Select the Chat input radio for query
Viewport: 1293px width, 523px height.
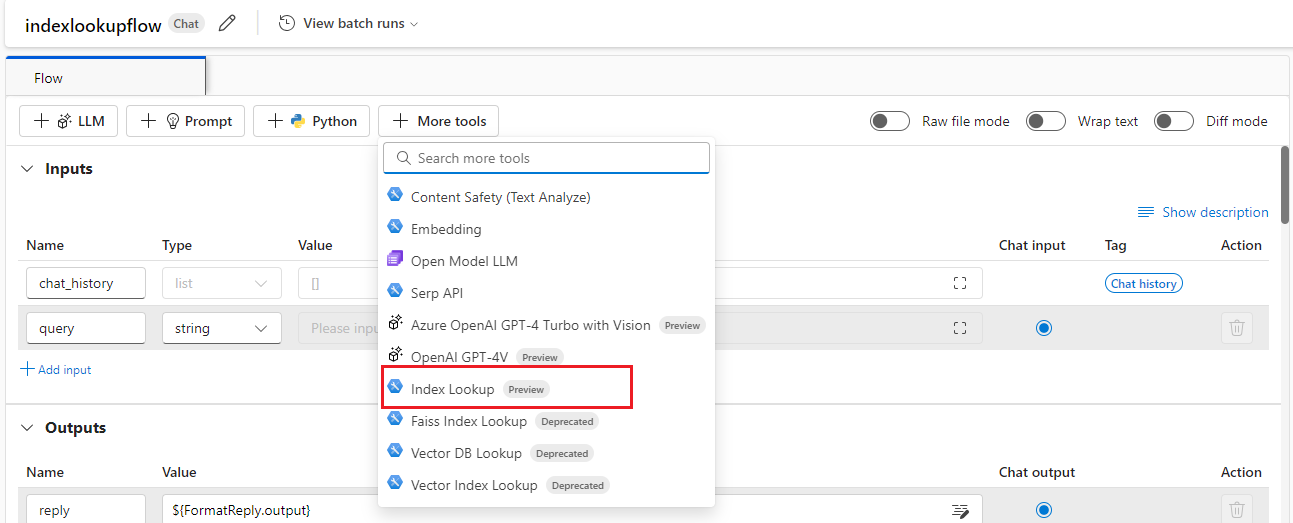1044,328
